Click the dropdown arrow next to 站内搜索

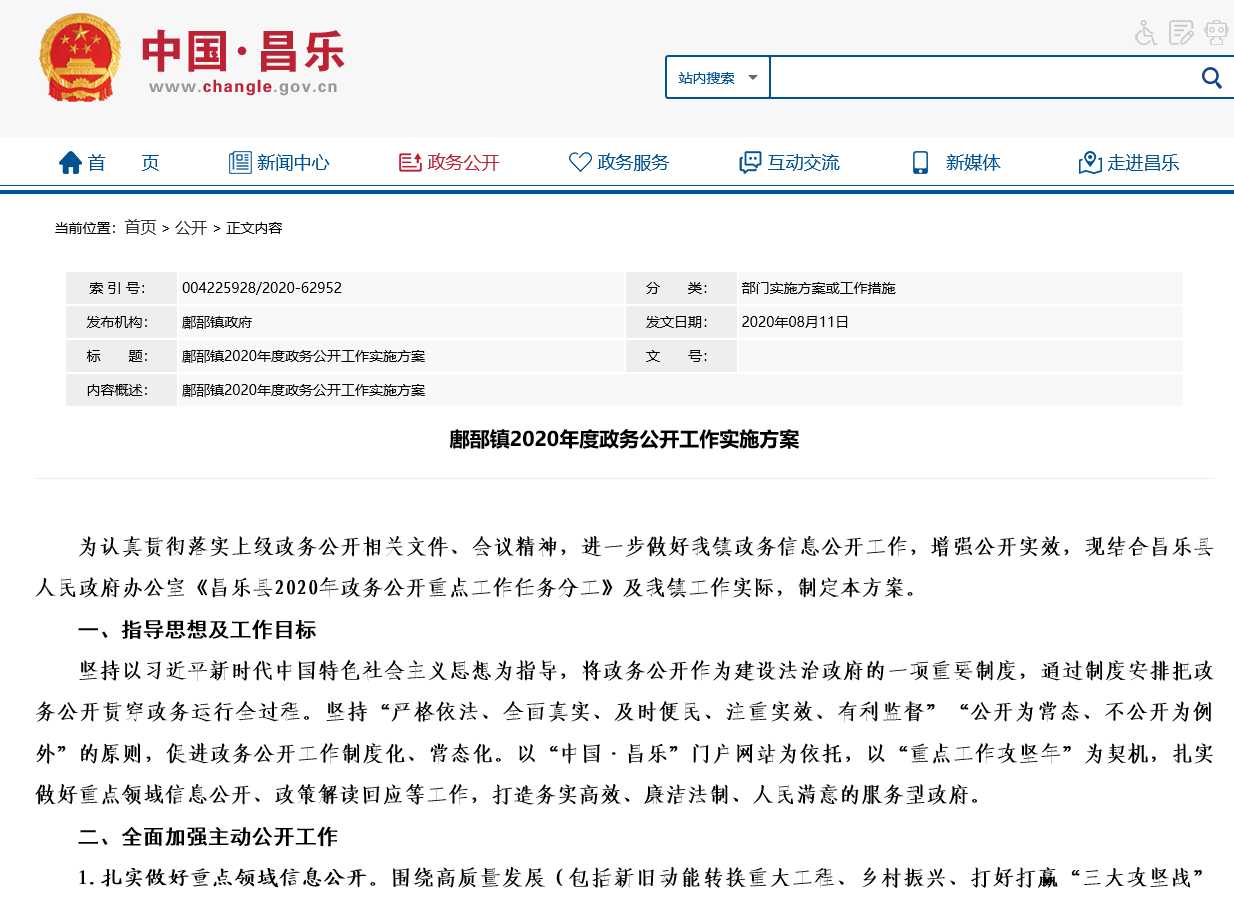click(753, 78)
